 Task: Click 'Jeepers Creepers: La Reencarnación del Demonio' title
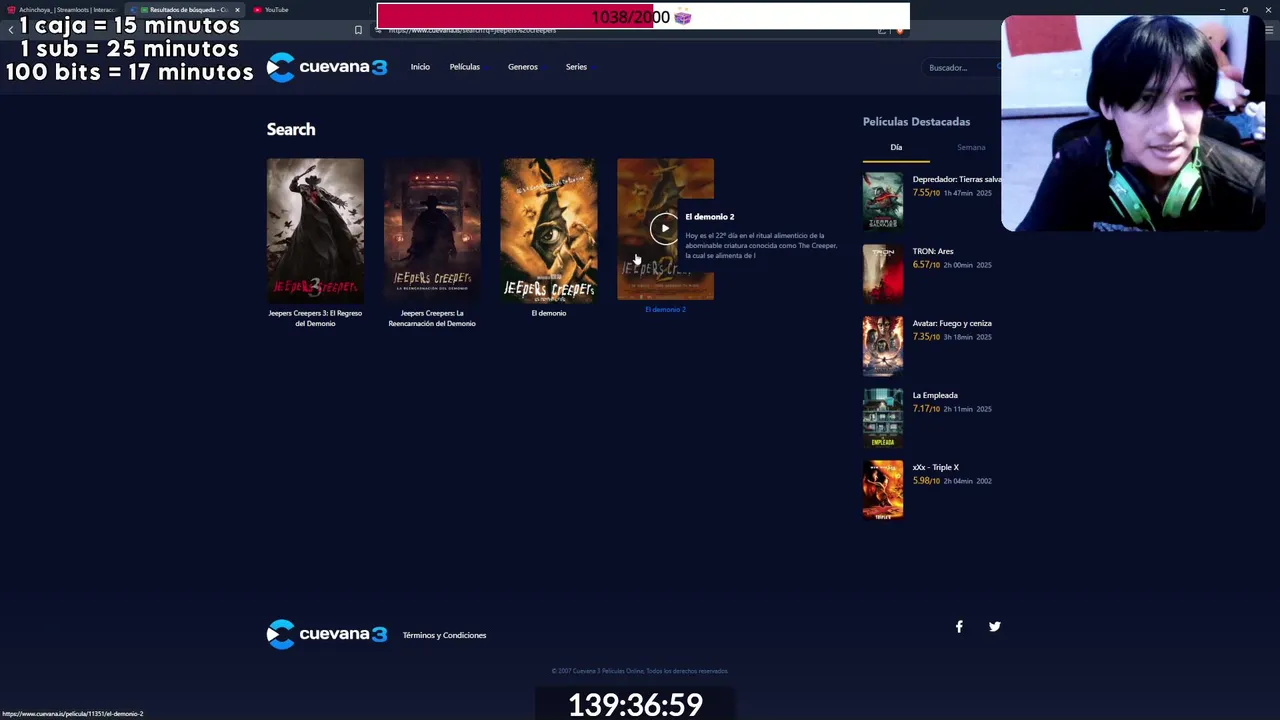(x=432, y=318)
